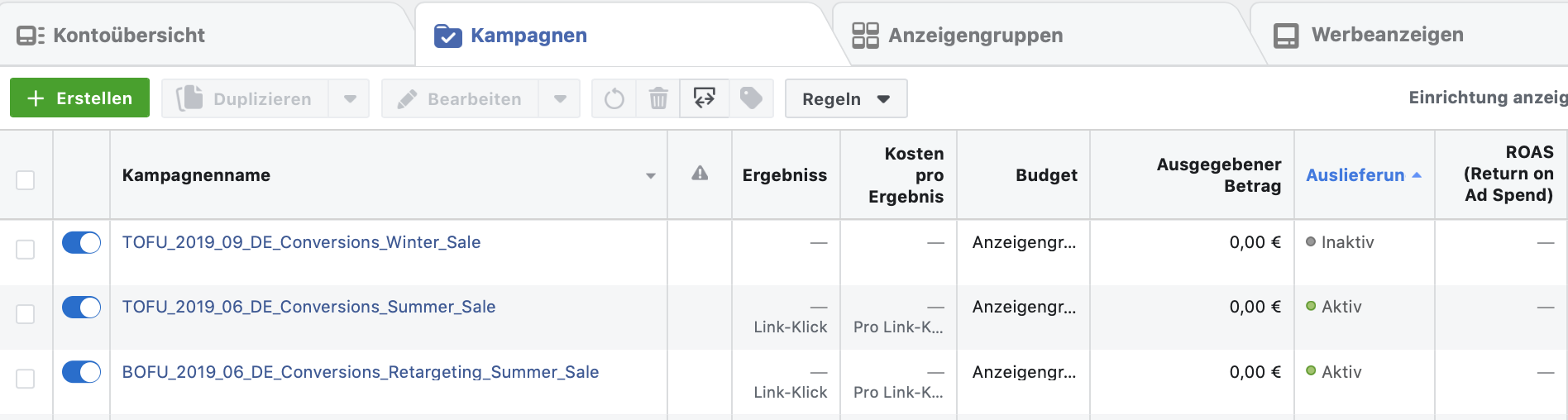The height and width of the screenshot is (420, 1568).
Task: Expand the Duplizieren dropdown arrow
Action: point(350,98)
